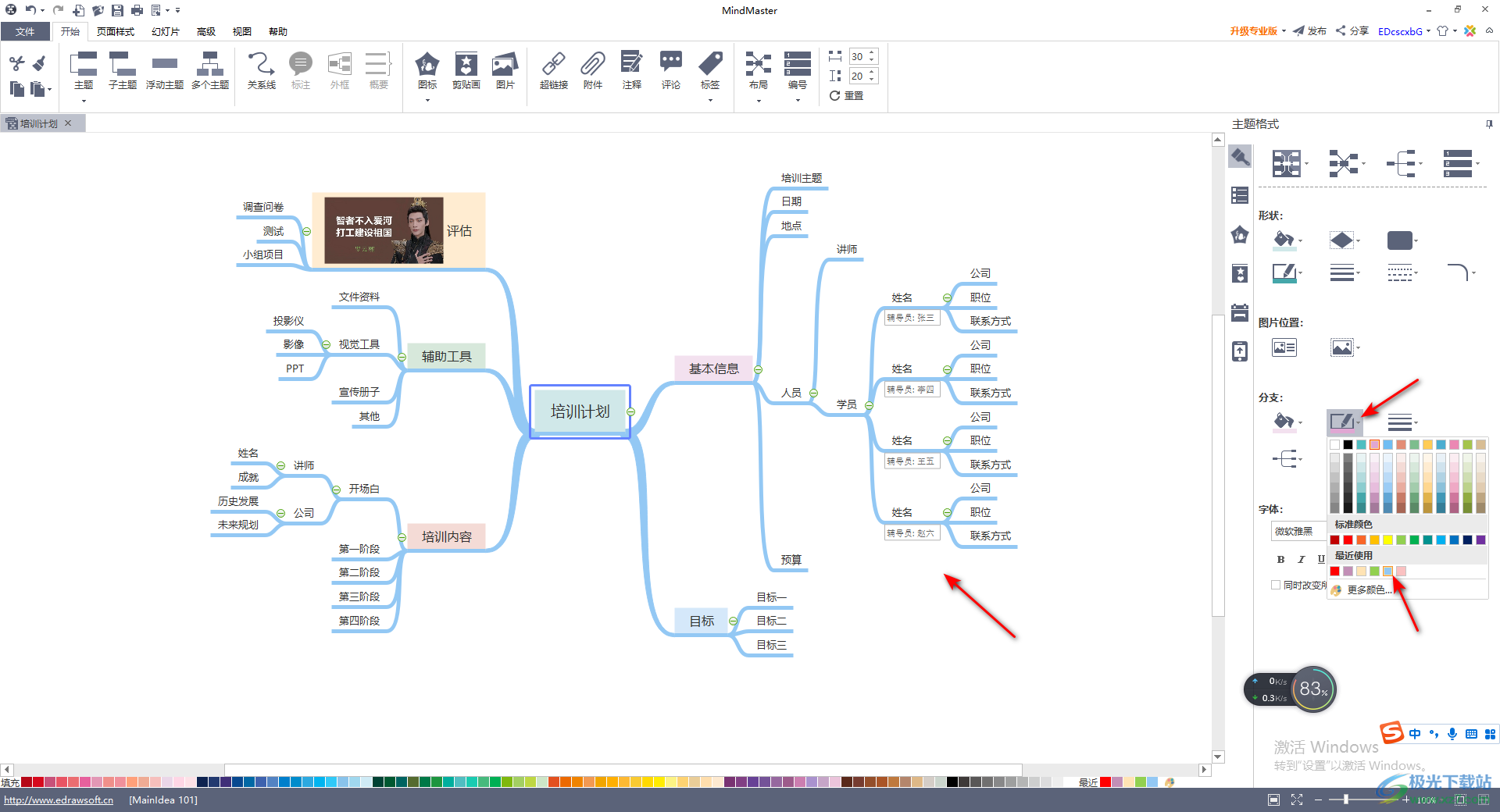Click the format painter brush icon
Viewport: 1500px width, 812px height.
click(x=39, y=63)
